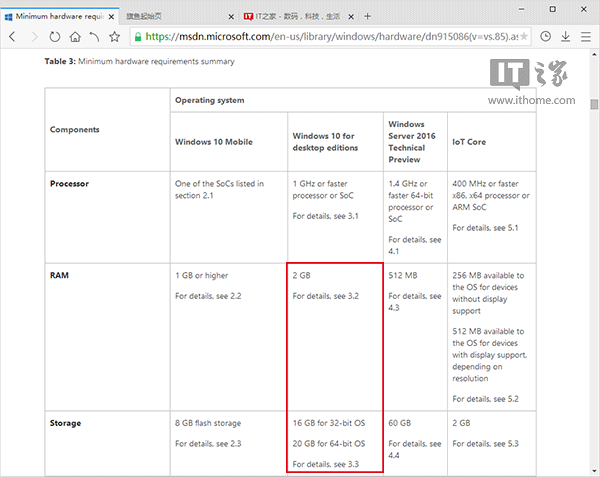This screenshot has height=477, width=600.
Task: Click 'For details, see 3.1' text
Action: point(326,216)
